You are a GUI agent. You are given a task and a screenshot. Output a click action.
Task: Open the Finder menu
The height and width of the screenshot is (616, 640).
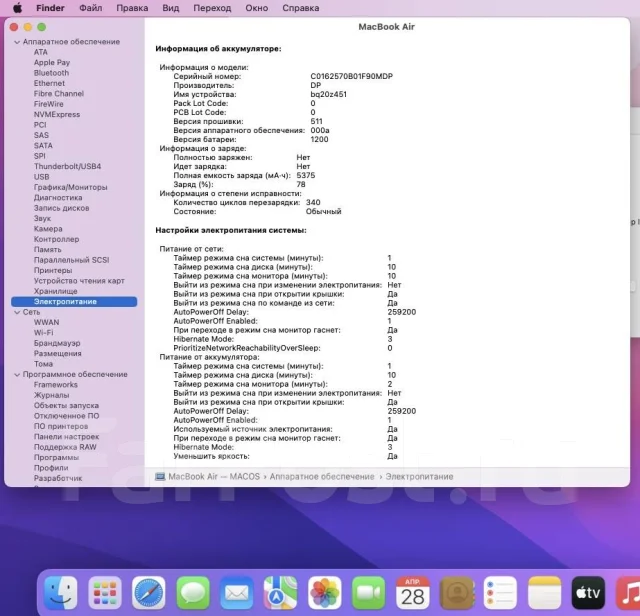(50, 8)
